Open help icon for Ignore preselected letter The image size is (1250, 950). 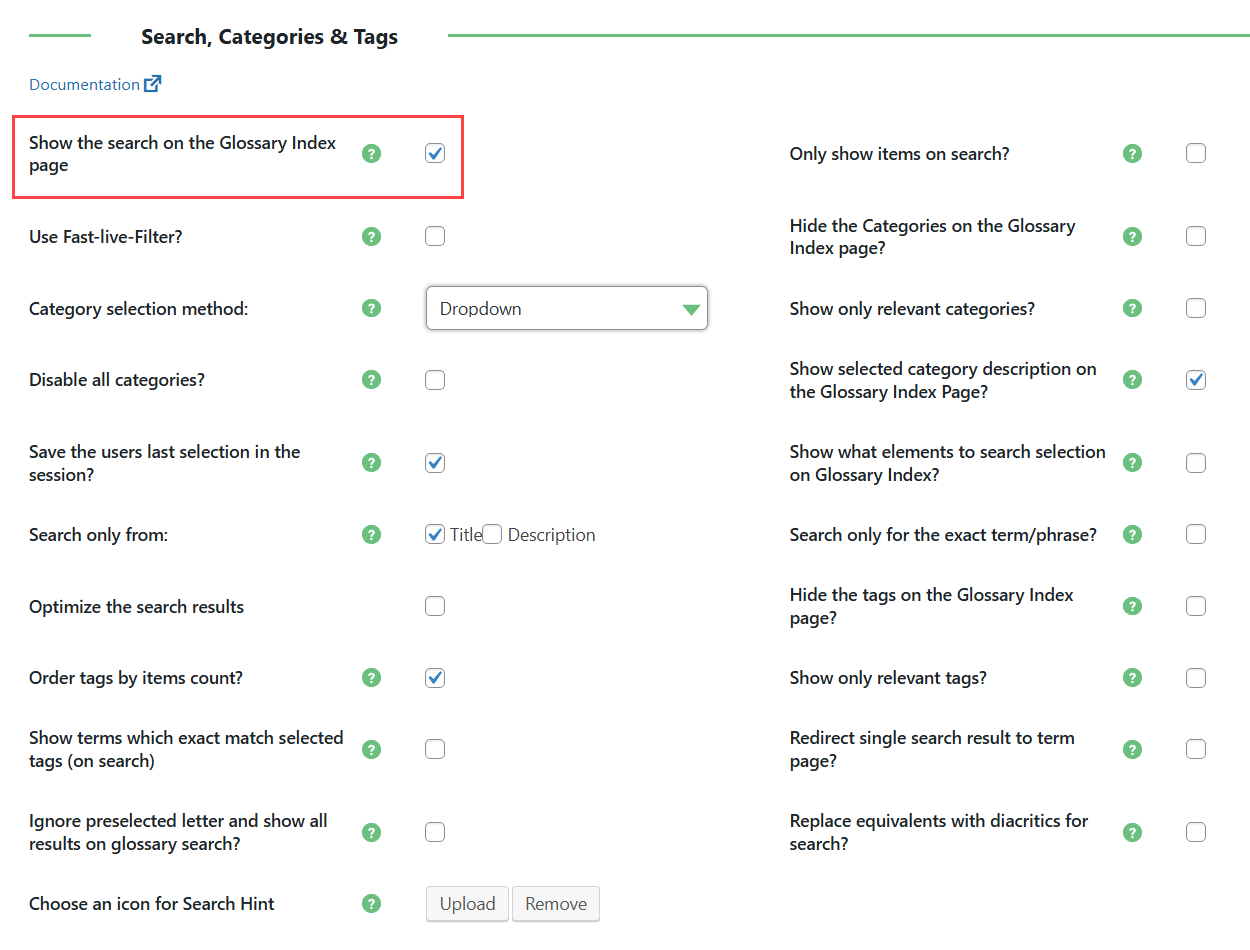[x=372, y=832]
